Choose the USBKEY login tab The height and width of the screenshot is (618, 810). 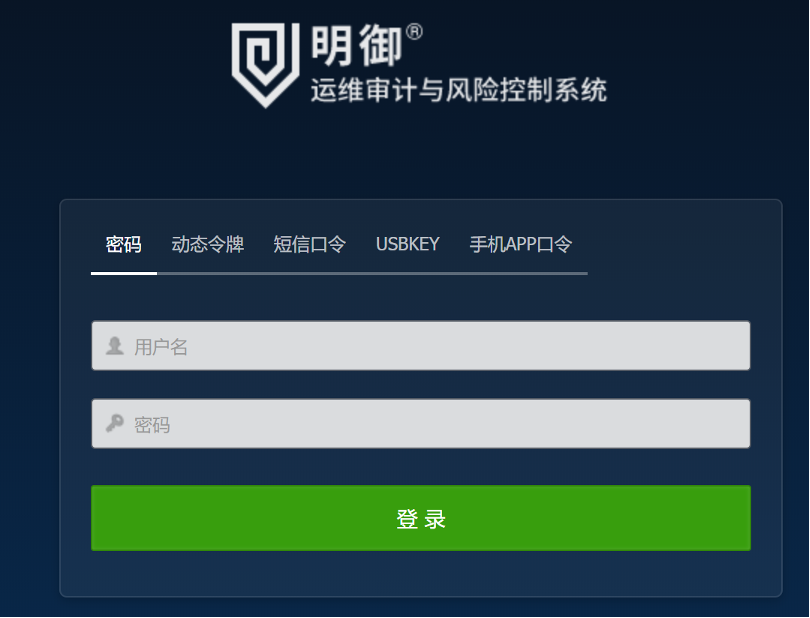point(408,244)
